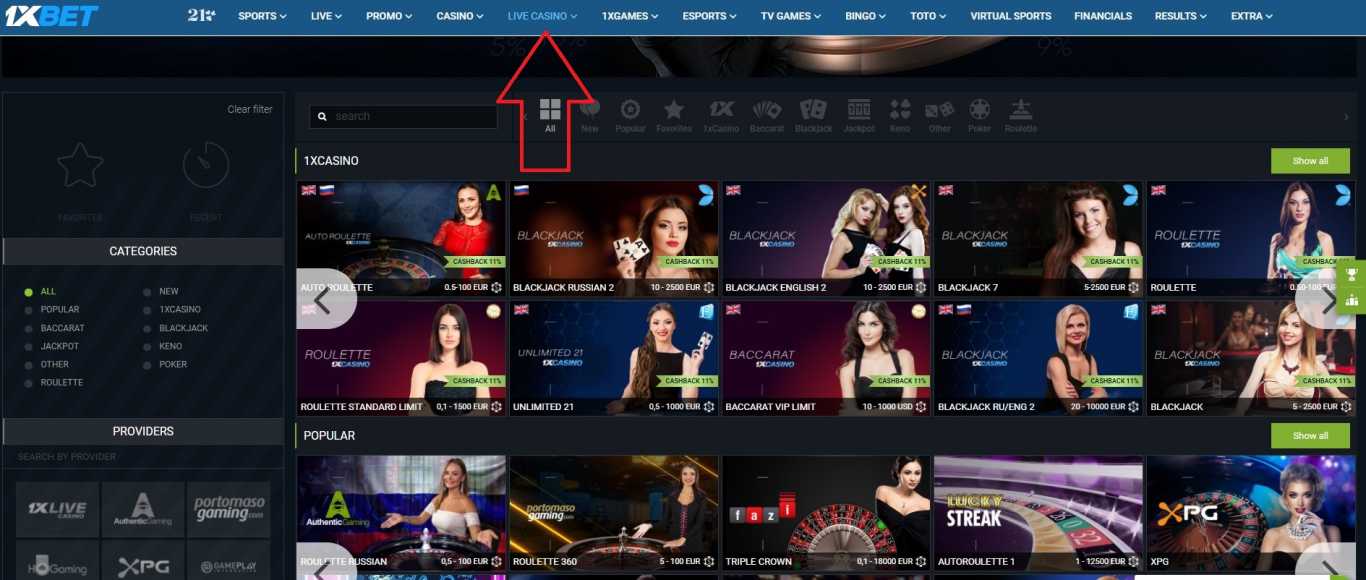Filter by the Keno category icon
Screen dimensions: 1366x580
900,110
